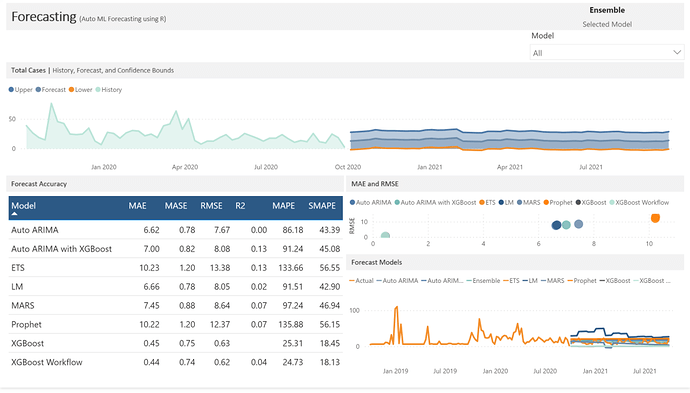Click the MAE and RMSE section title
690x393 pixels.
coord(374,184)
